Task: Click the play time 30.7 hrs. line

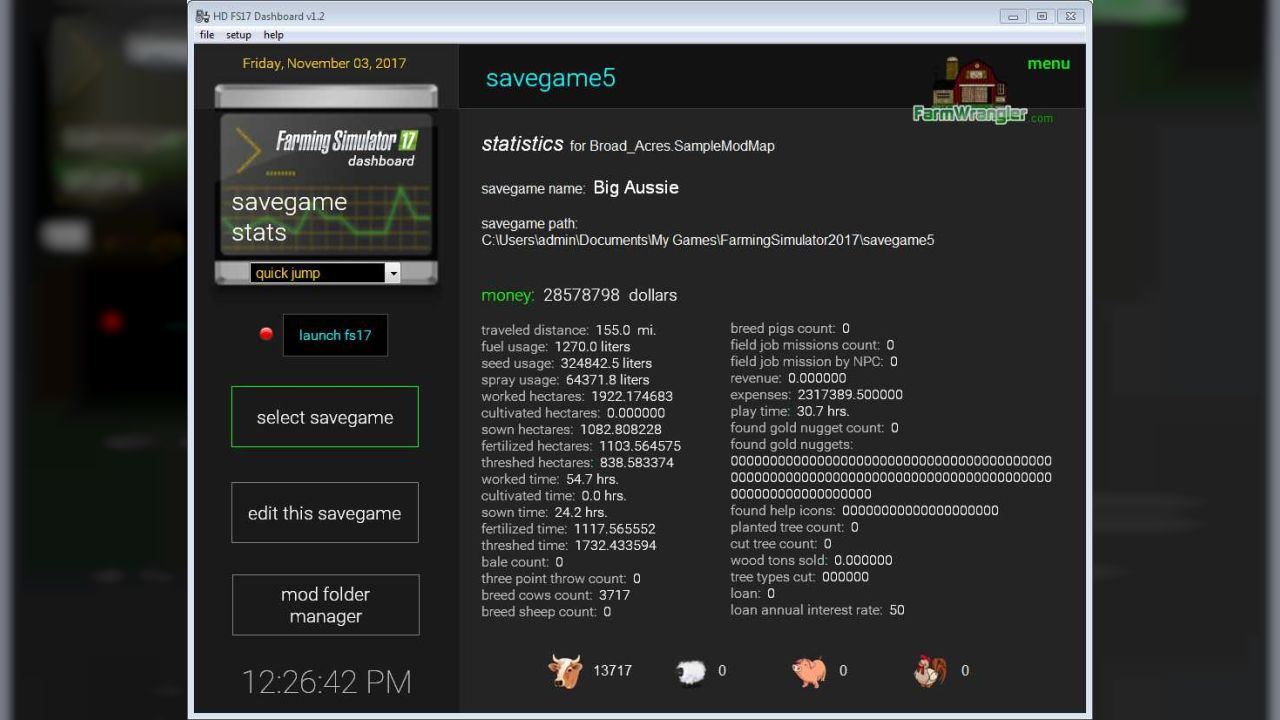Action: [789, 411]
